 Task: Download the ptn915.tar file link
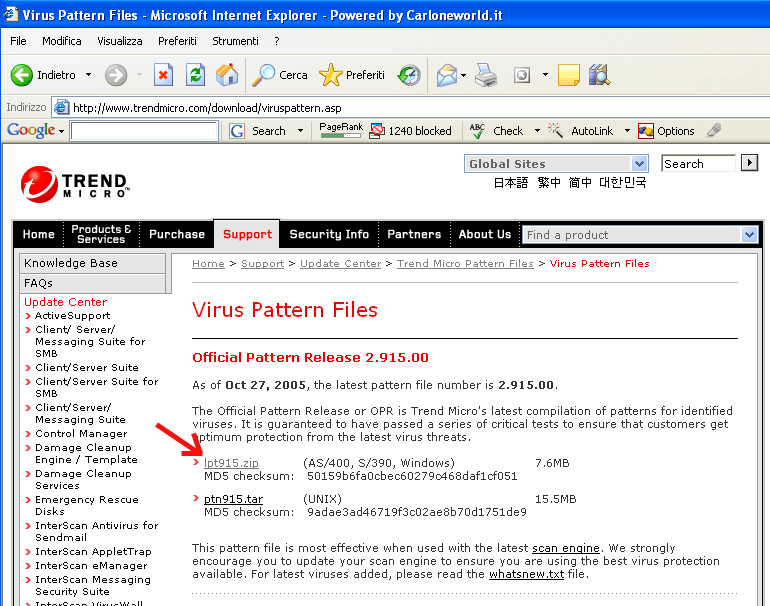(233, 499)
